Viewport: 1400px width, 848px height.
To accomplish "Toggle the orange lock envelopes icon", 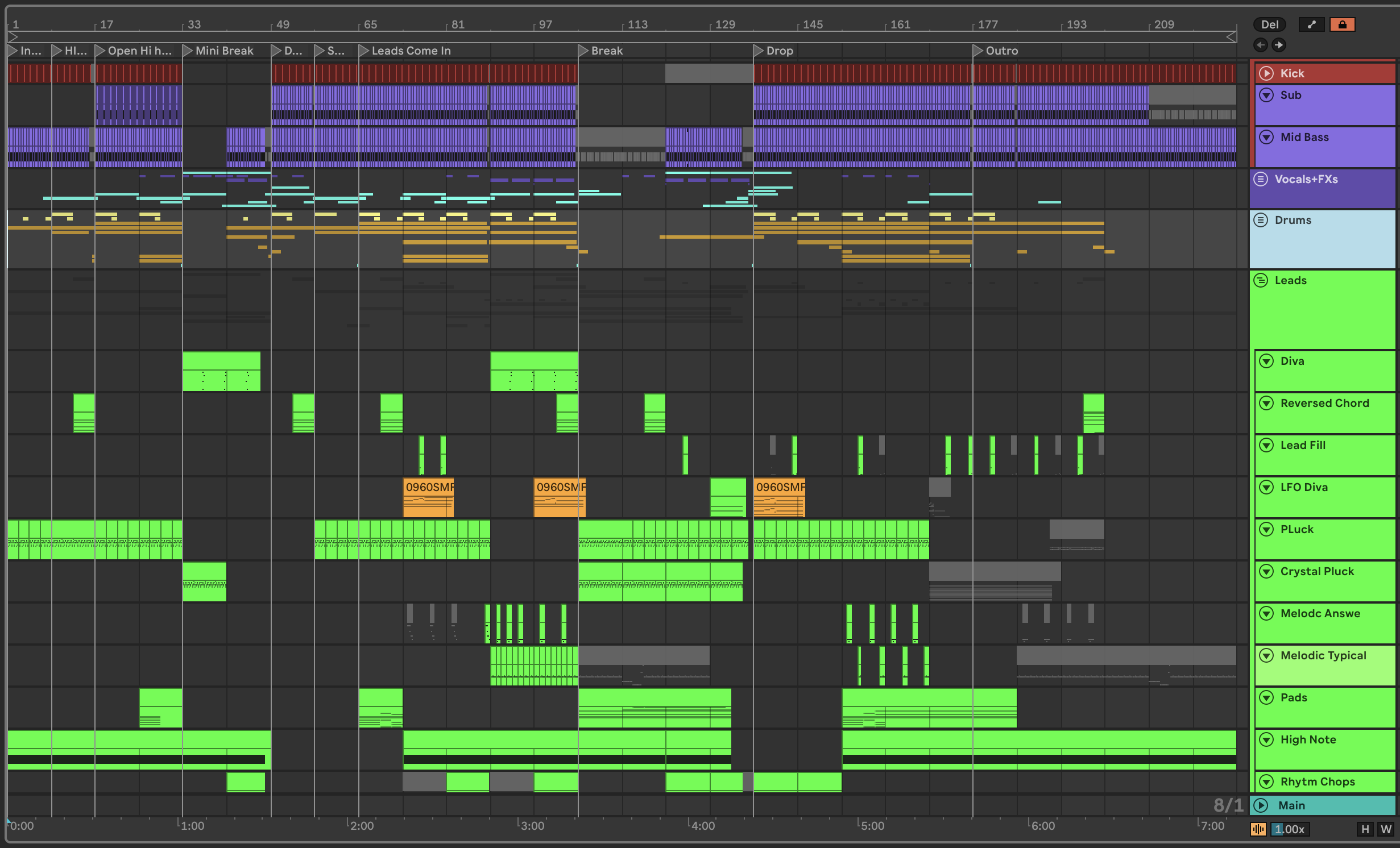I will click(1342, 24).
